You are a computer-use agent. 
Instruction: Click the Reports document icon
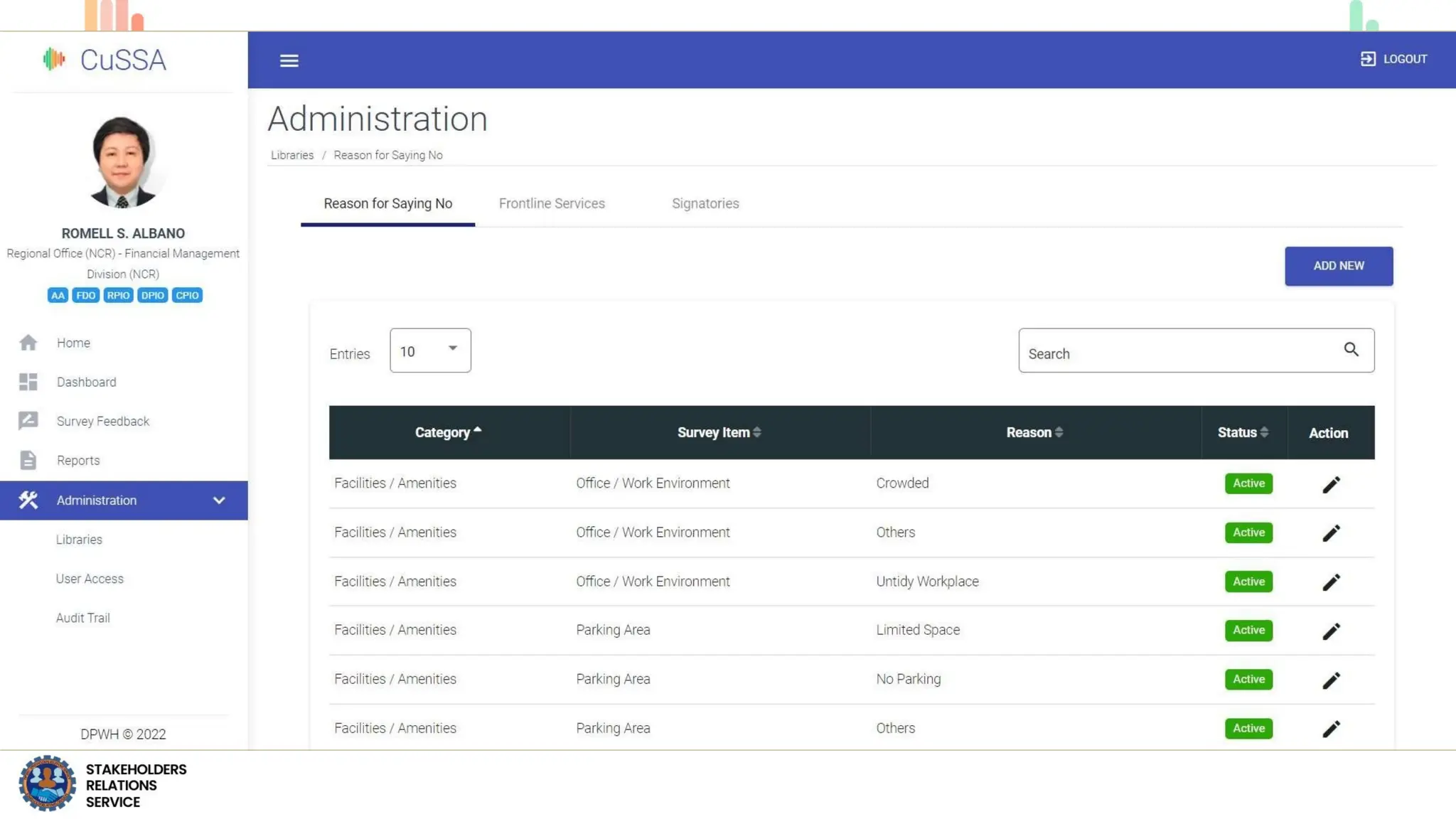pyautogui.click(x=28, y=461)
